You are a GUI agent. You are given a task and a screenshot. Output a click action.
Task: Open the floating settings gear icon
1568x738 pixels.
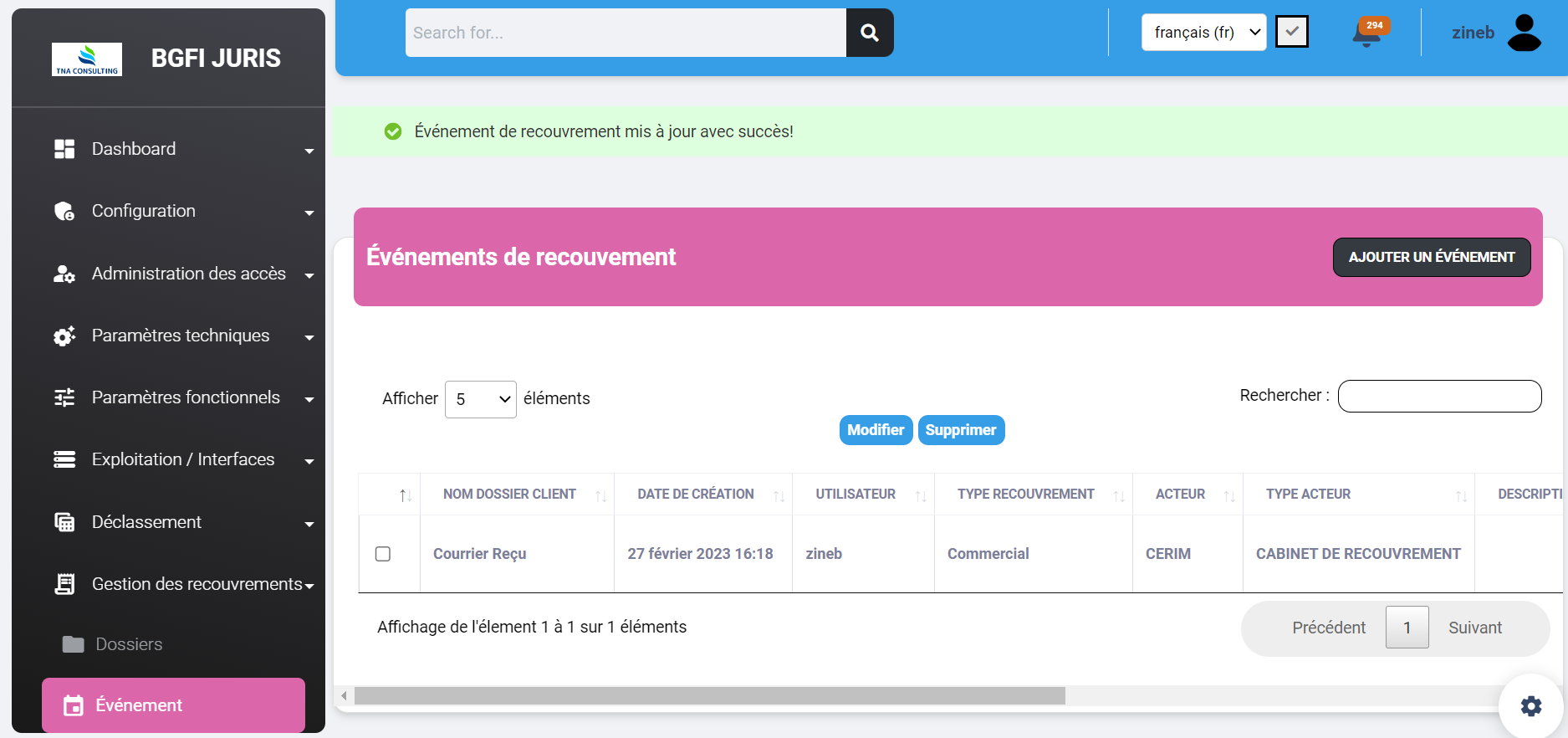pos(1530,706)
